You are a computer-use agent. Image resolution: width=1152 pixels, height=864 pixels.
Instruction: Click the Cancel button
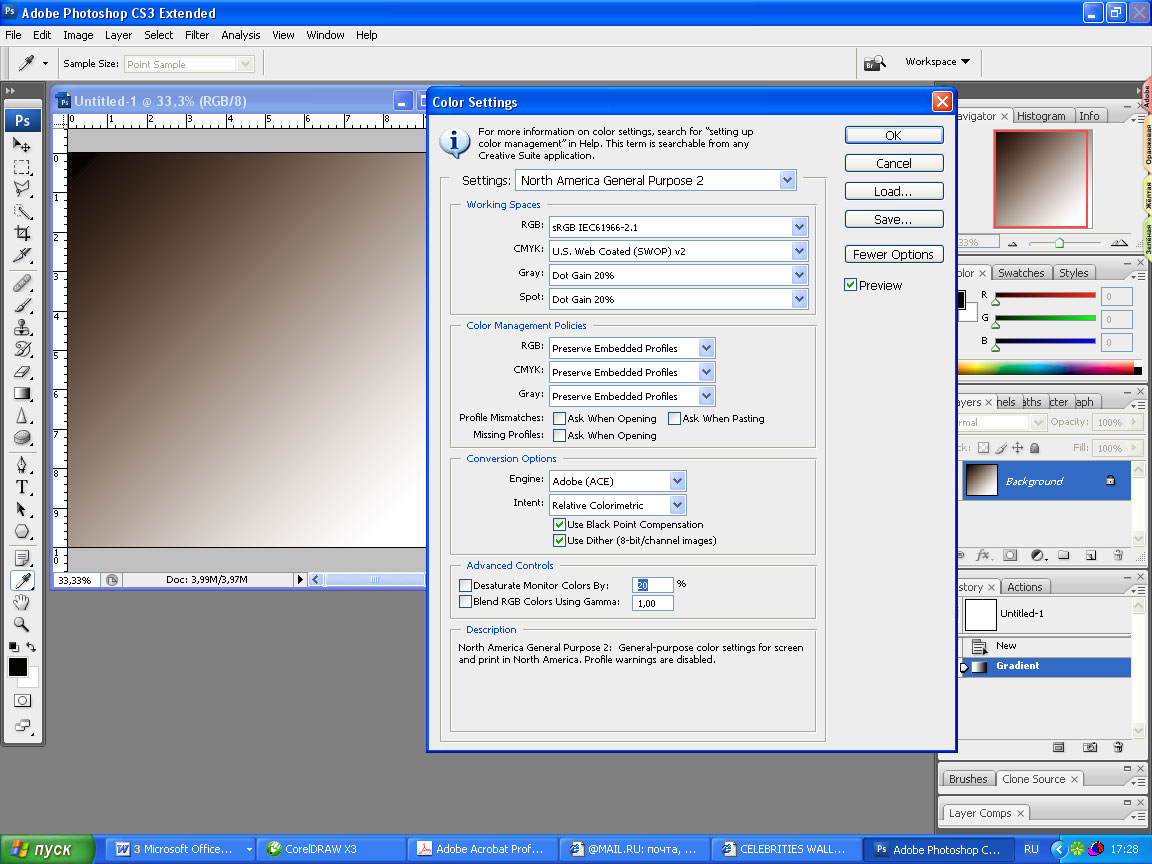(894, 163)
